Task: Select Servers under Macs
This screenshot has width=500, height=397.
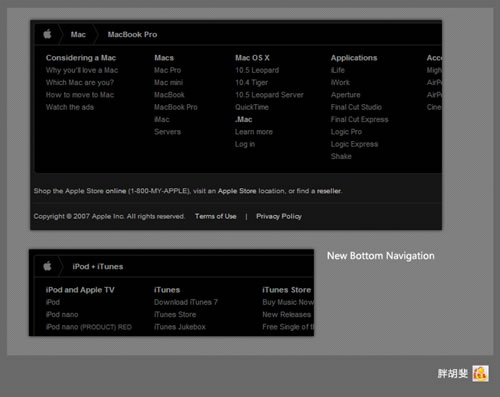Action: pos(167,132)
